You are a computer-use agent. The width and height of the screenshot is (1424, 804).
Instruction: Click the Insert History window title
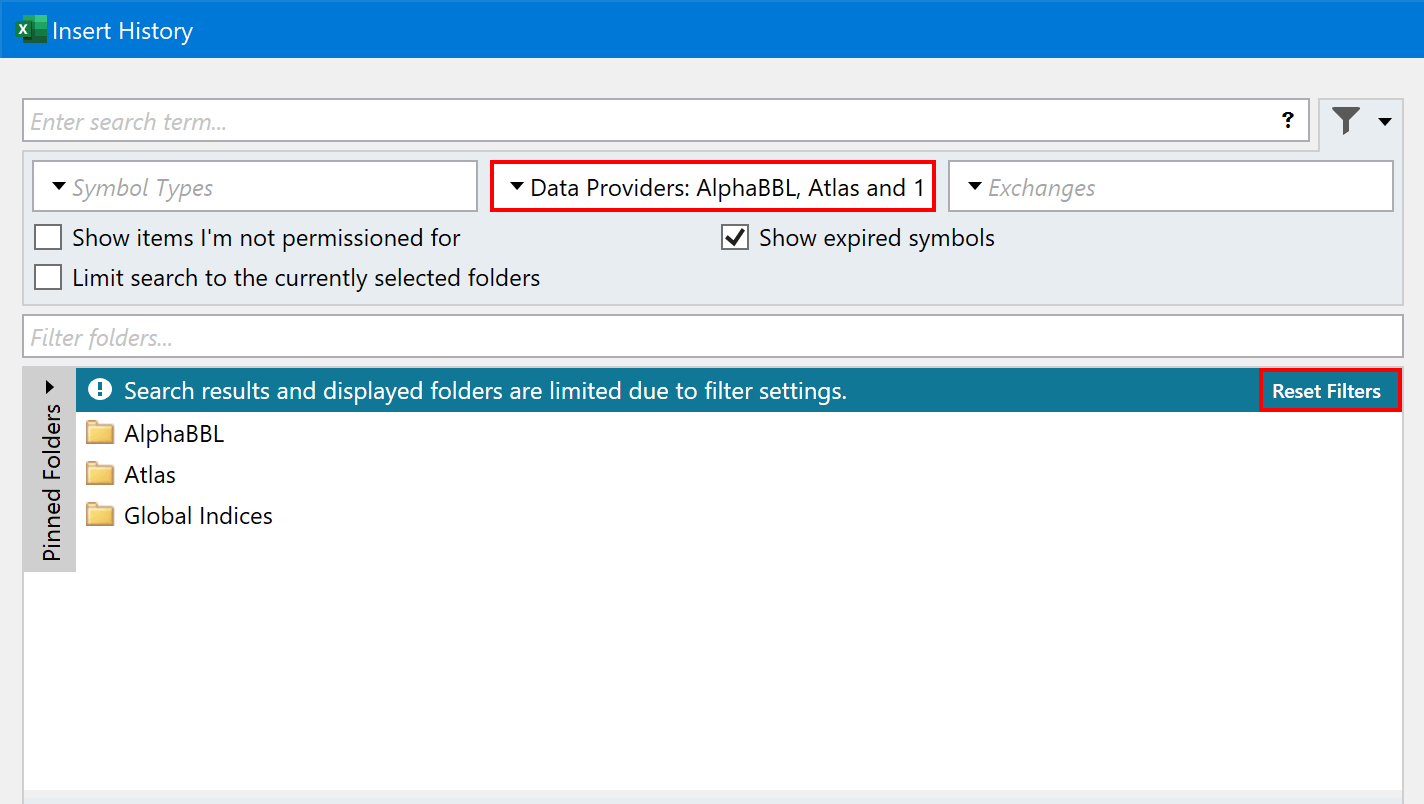tap(123, 31)
